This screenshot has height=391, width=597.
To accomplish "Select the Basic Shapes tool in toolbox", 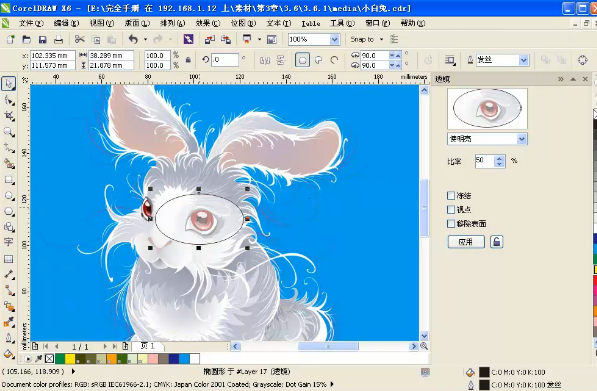I will (x=9, y=227).
